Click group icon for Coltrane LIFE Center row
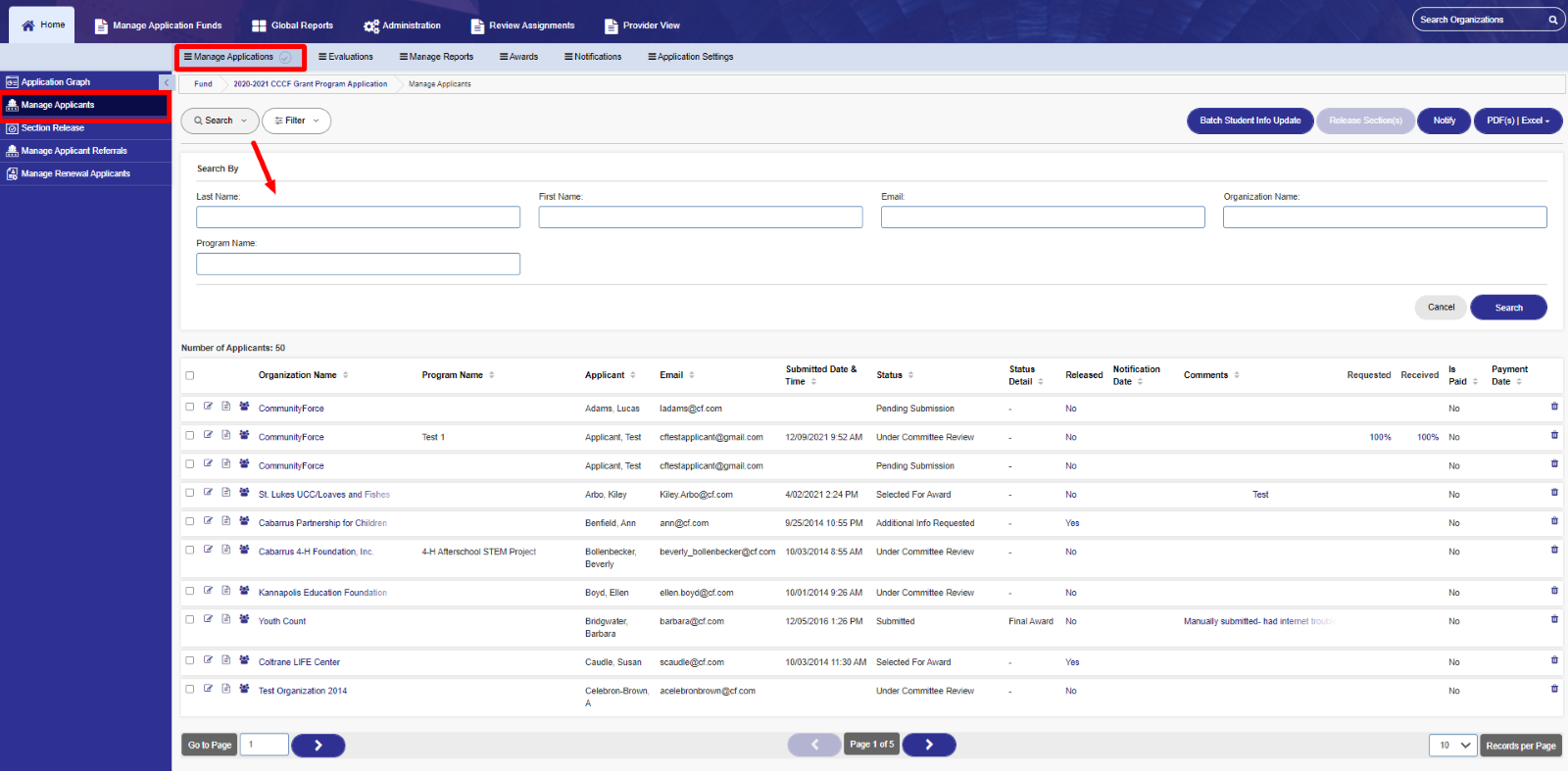This screenshot has height=771, width=1568. click(244, 660)
